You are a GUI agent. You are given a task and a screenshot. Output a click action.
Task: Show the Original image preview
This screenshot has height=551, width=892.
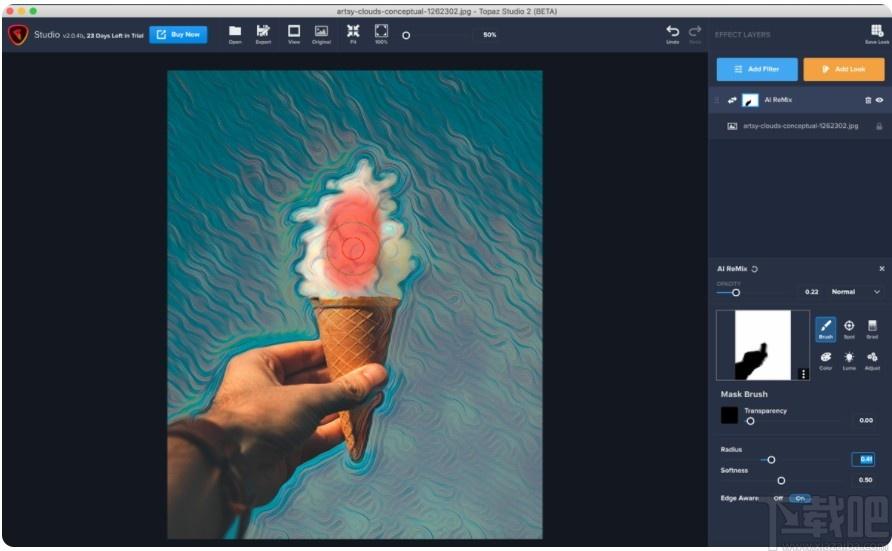click(x=321, y=34)
